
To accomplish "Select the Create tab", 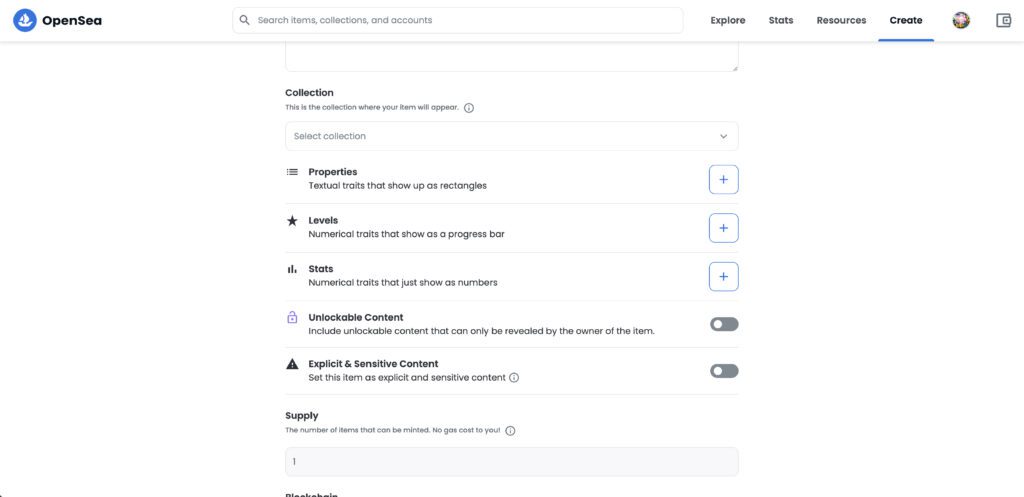I will pos(906,20).
